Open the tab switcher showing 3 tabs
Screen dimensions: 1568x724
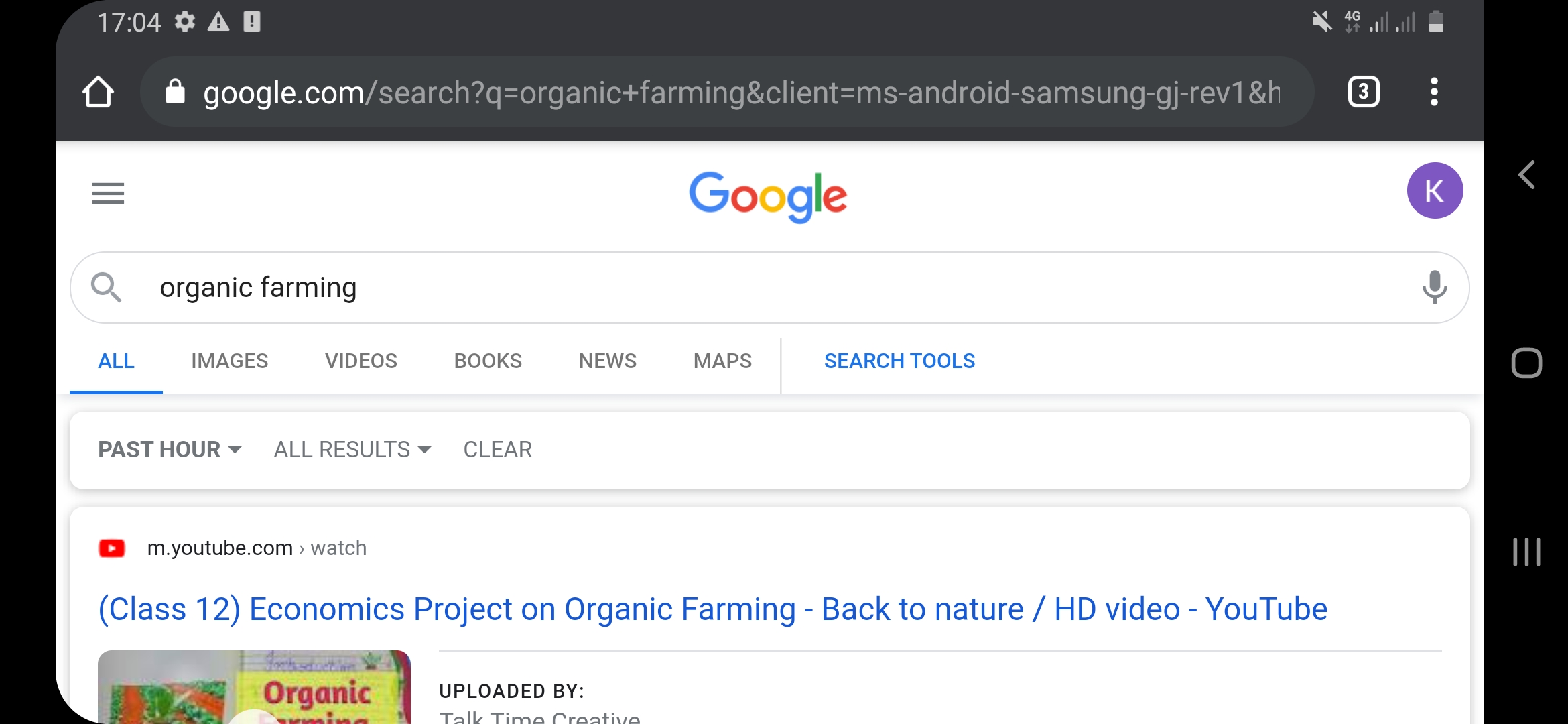(1364, 92)
